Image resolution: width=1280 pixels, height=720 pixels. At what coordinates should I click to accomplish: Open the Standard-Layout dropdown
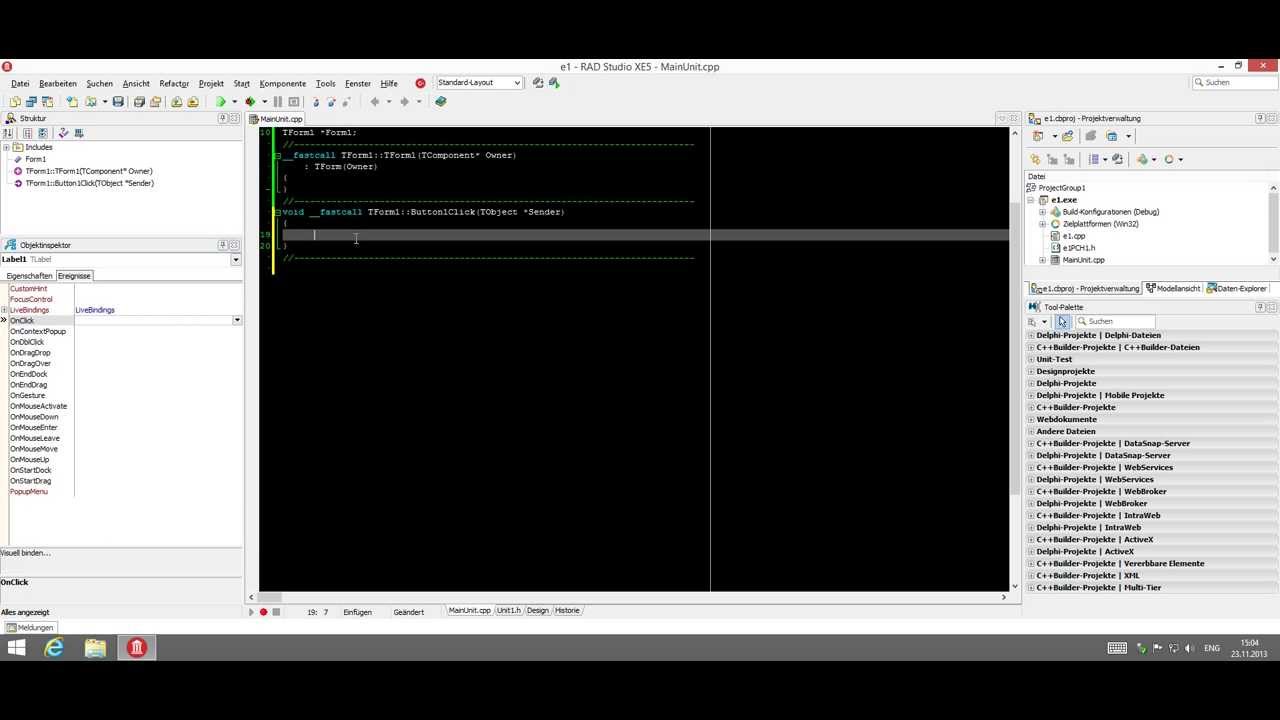click(517, 83)
